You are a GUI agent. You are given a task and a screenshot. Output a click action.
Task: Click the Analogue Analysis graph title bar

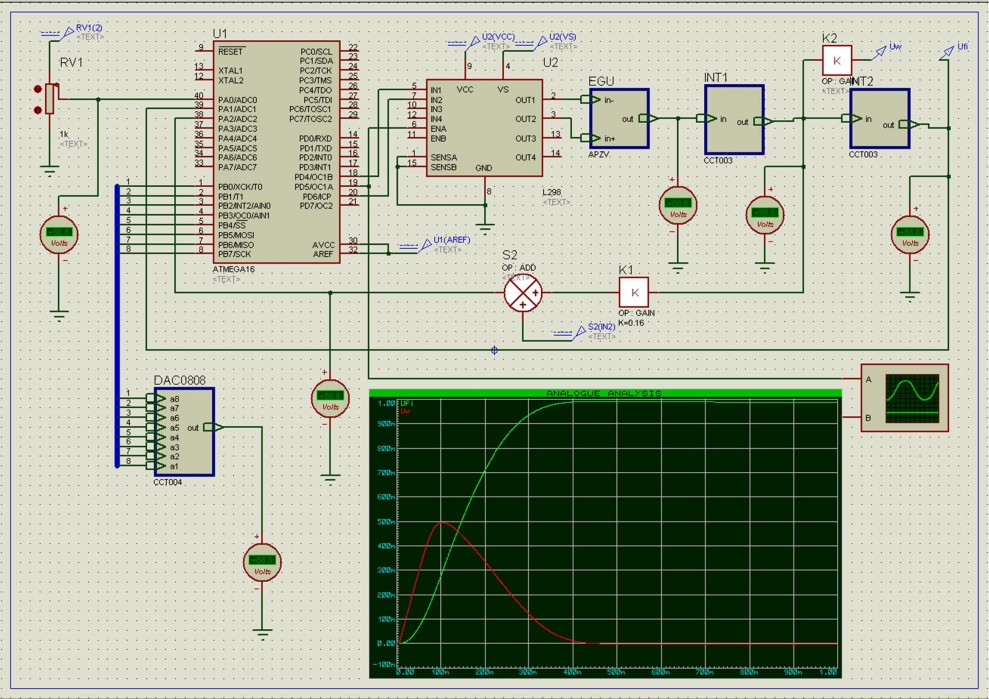point(603,393)
